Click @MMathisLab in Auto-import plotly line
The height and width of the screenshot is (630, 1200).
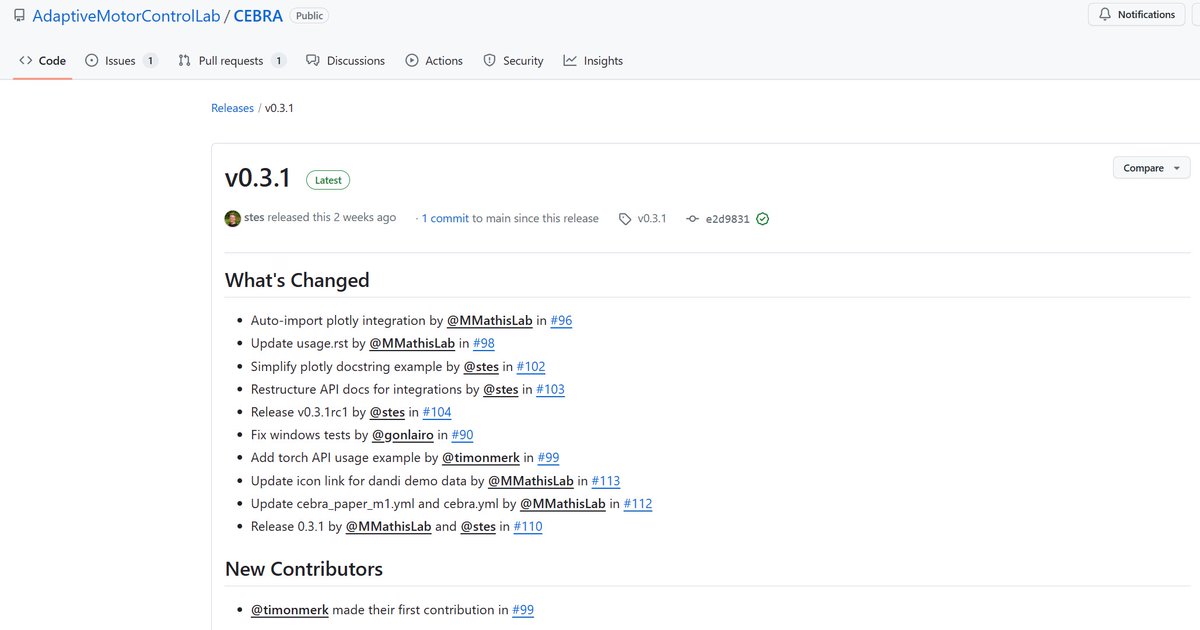tap(489, 321)
